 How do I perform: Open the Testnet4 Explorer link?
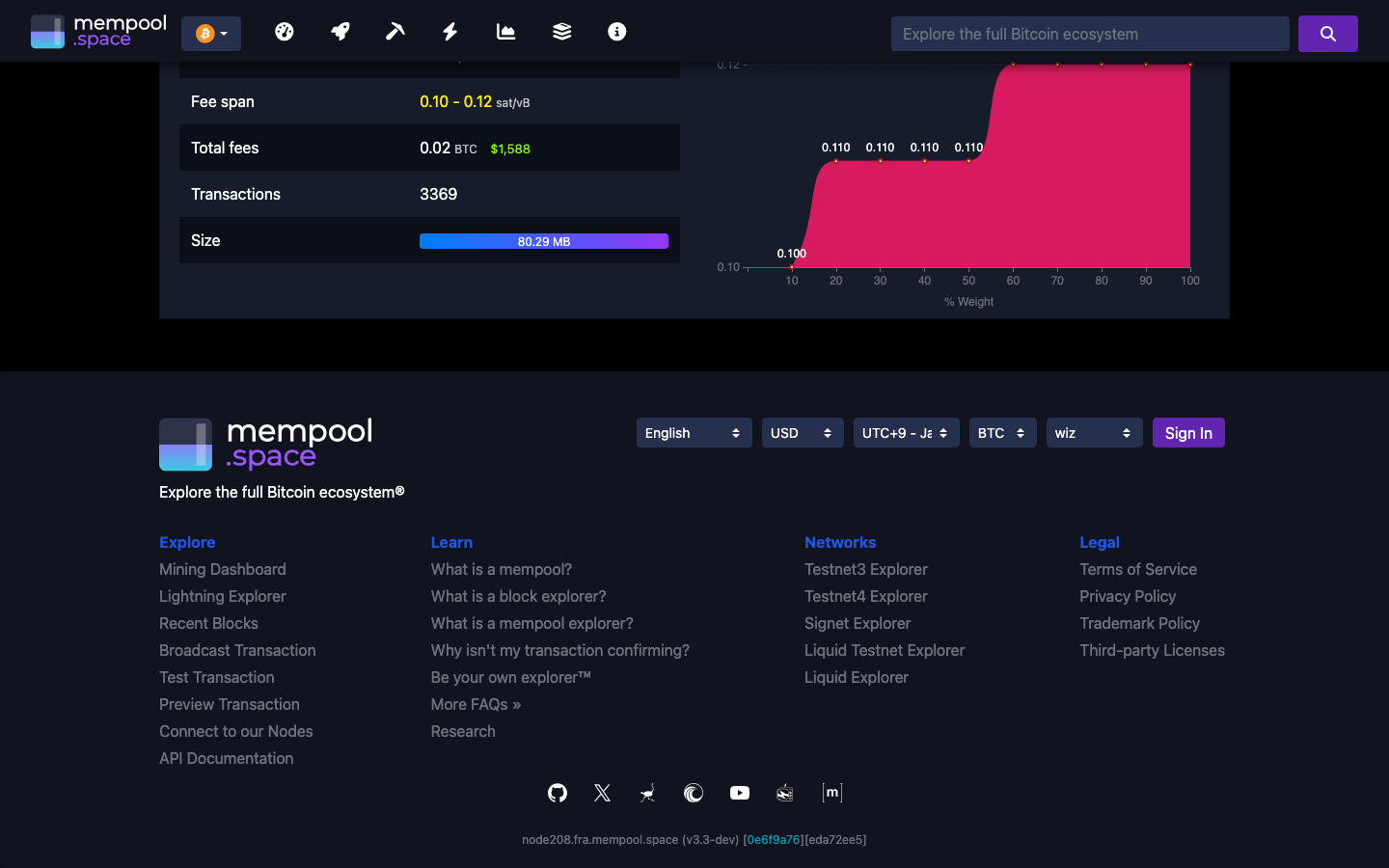point(865,596)
